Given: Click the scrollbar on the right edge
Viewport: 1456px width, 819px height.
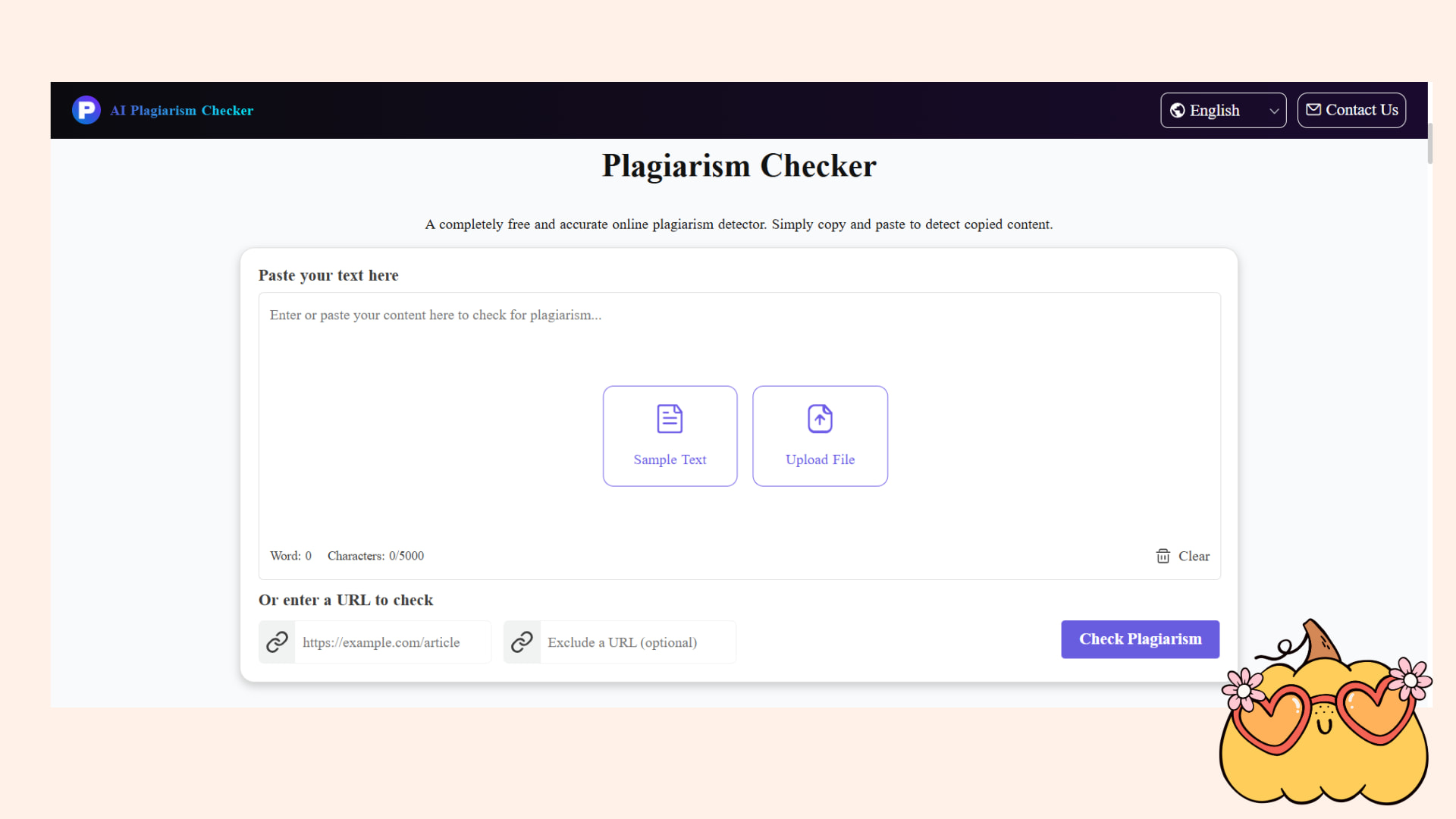Looking at the screenshot, I should [1429, 144].
